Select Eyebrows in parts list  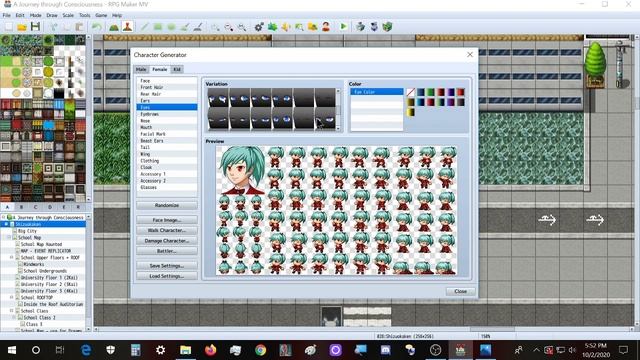pos(167,114)
